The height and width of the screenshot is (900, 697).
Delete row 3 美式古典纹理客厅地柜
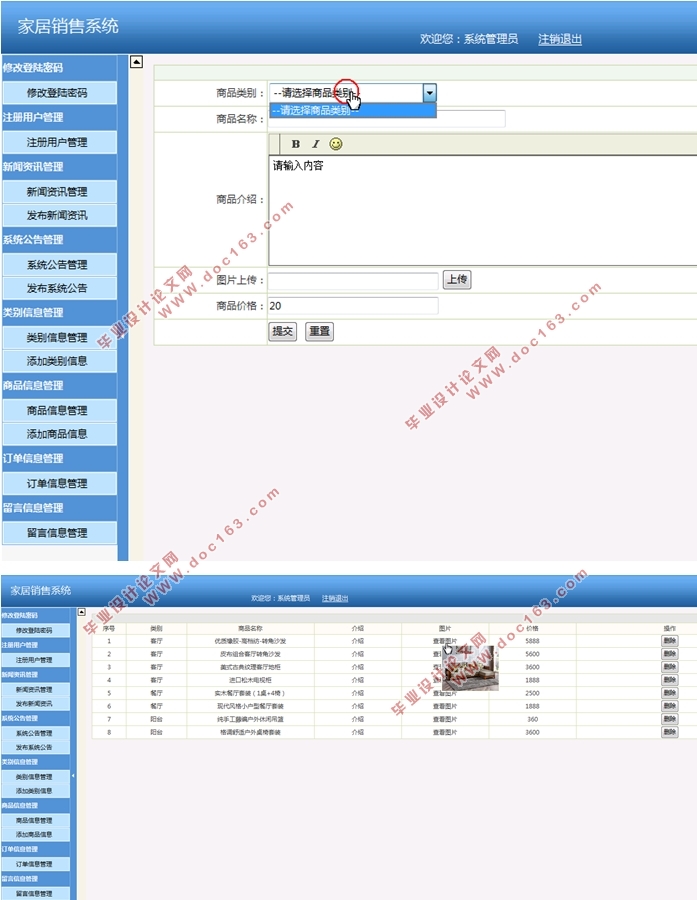(669, 667)
